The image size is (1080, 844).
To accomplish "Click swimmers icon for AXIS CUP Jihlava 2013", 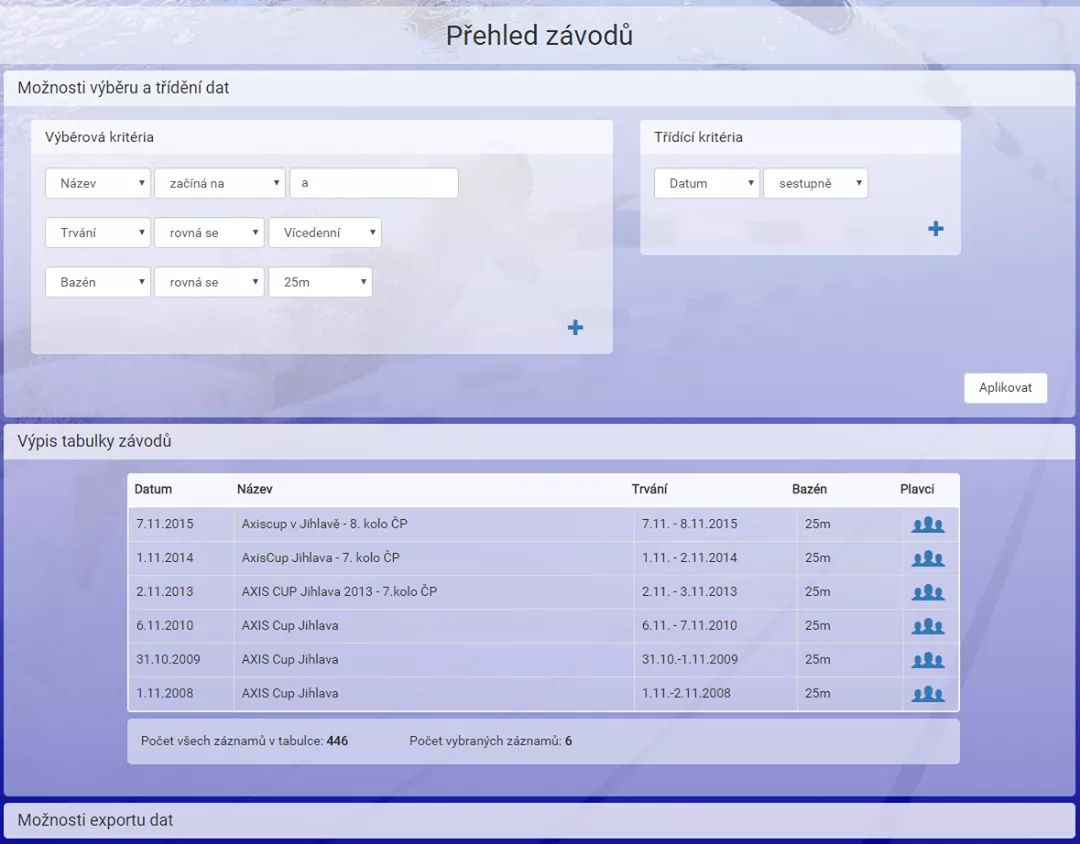I will coord(927,593).
